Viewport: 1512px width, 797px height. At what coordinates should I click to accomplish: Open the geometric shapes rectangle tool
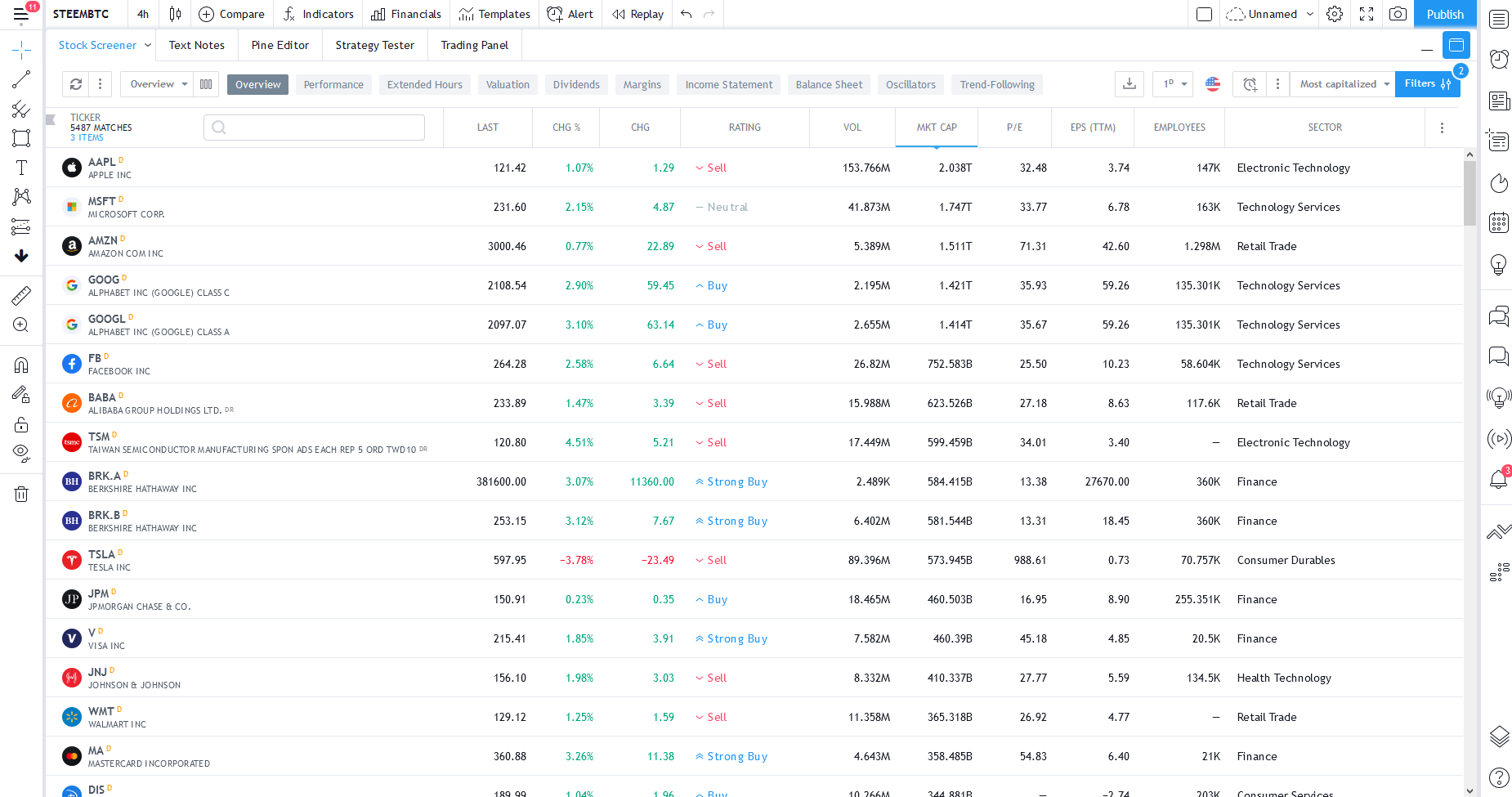[21, 138]
